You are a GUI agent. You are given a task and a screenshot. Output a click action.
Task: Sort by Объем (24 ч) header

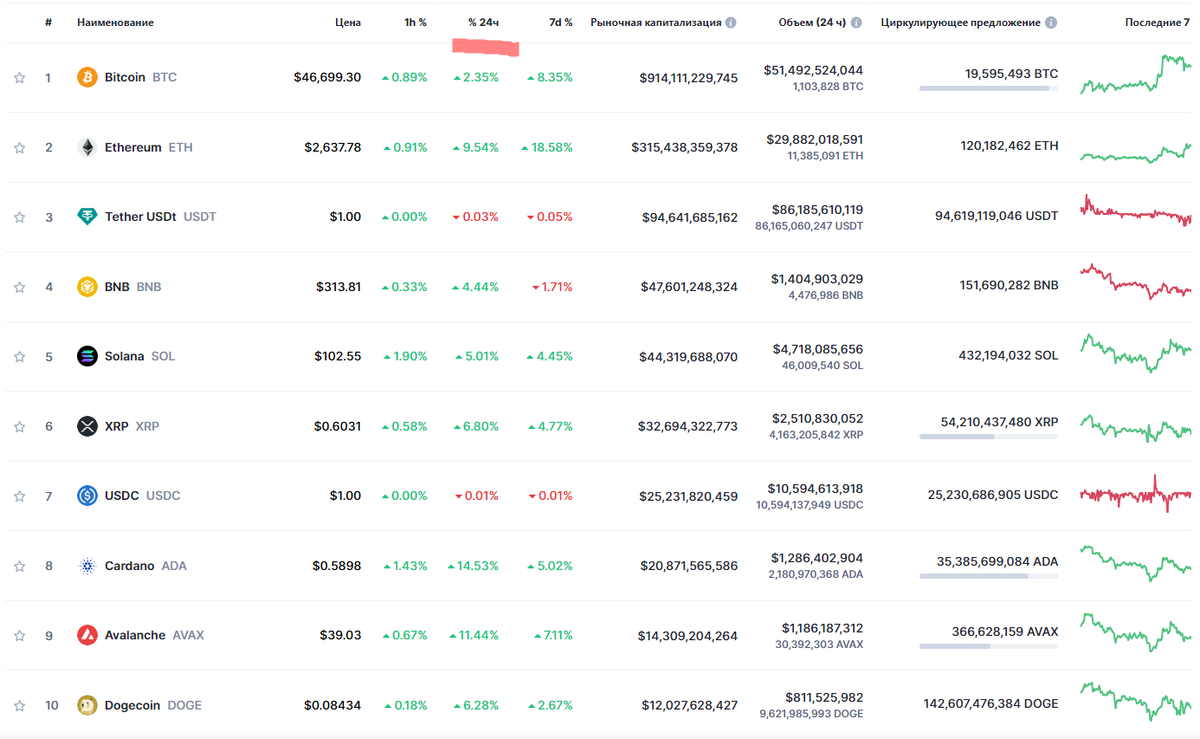coord(812,22)
